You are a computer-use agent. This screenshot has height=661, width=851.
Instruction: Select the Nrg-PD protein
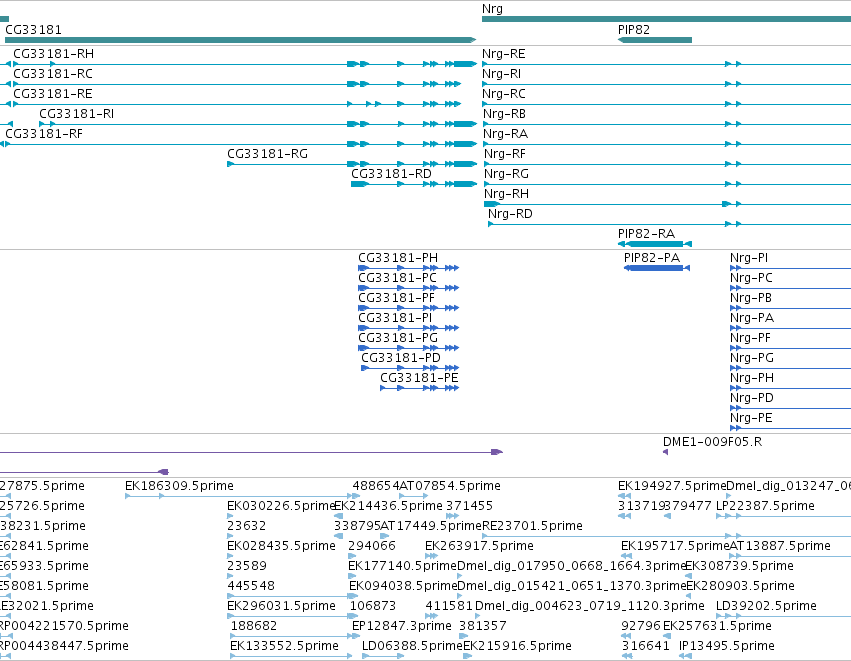tap(752, 398)
